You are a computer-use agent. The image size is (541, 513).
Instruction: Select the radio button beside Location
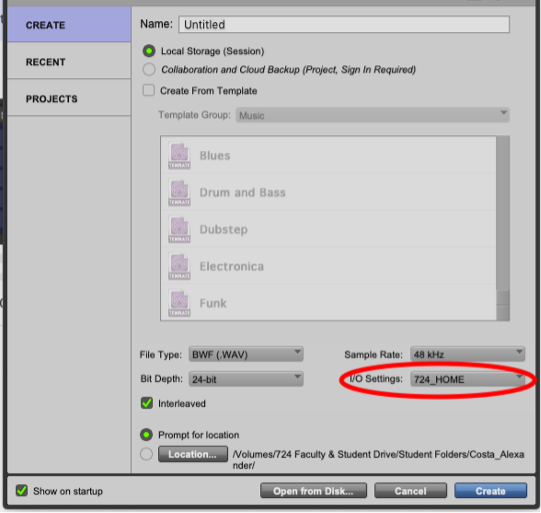(146, 454)
